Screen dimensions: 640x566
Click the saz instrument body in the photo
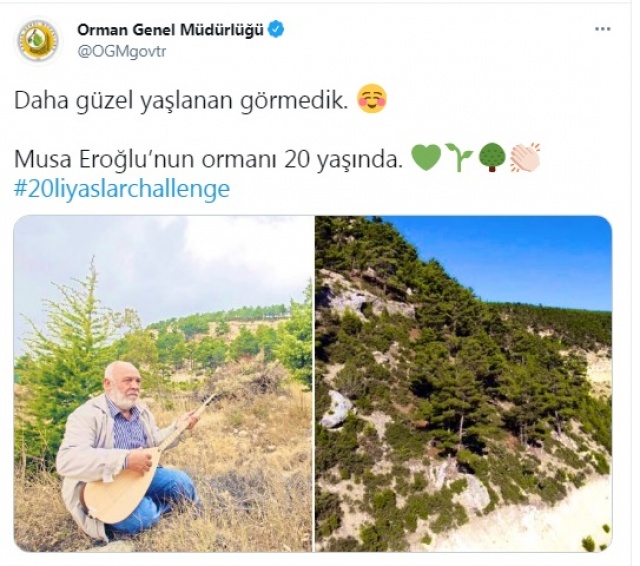point(118,492)
